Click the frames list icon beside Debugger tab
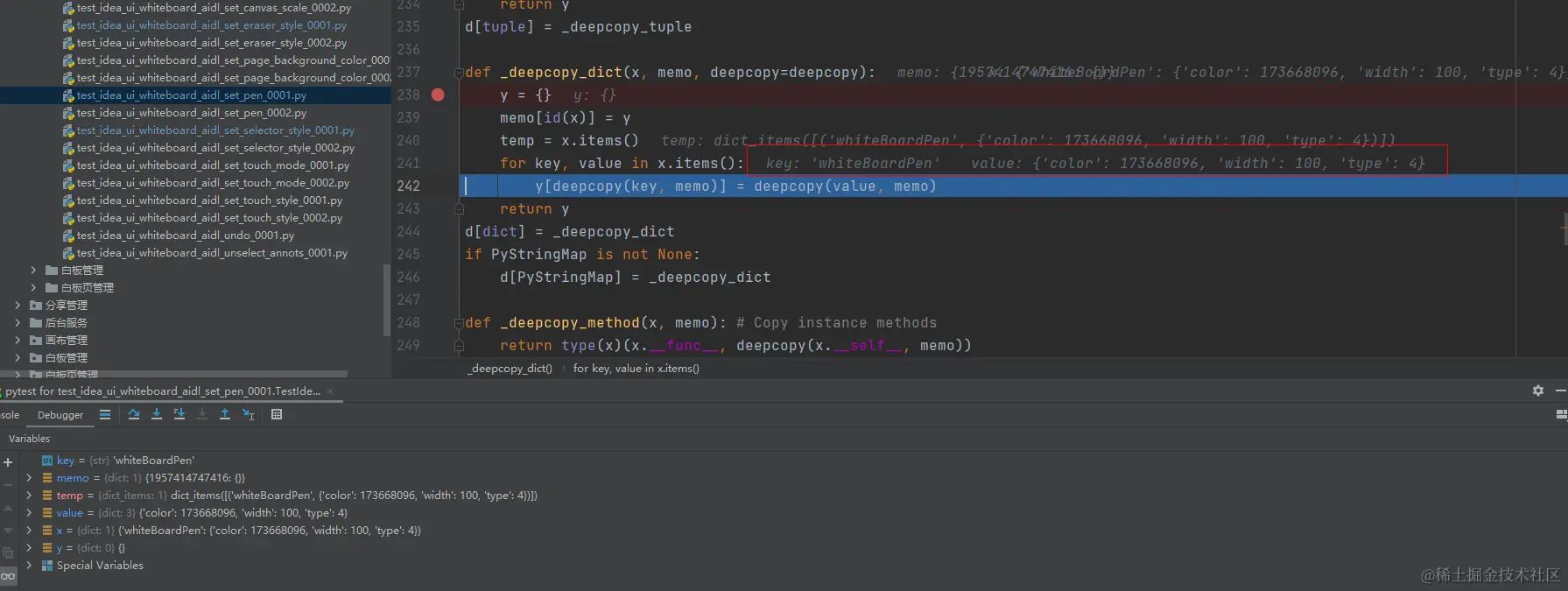Viewport: 1568px width, 591px height. 105,414
